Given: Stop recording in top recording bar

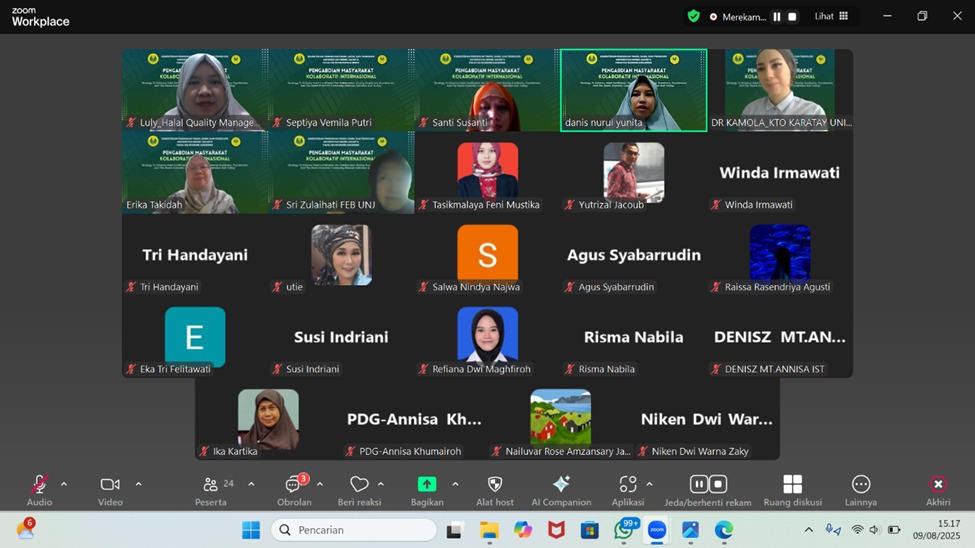Looking at the screenshot, I should click(793, 17).
